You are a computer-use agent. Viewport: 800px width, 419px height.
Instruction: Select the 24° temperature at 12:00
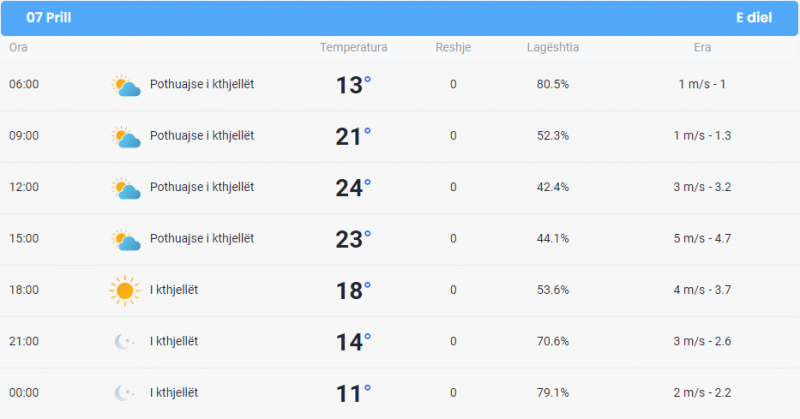click(353, 188)
